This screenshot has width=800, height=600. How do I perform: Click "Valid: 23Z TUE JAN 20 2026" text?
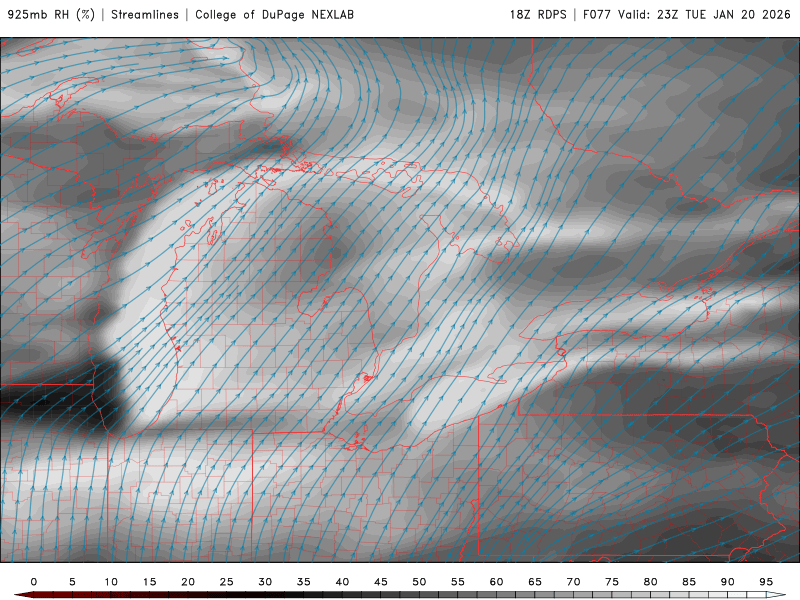click(x=705, y=15)
